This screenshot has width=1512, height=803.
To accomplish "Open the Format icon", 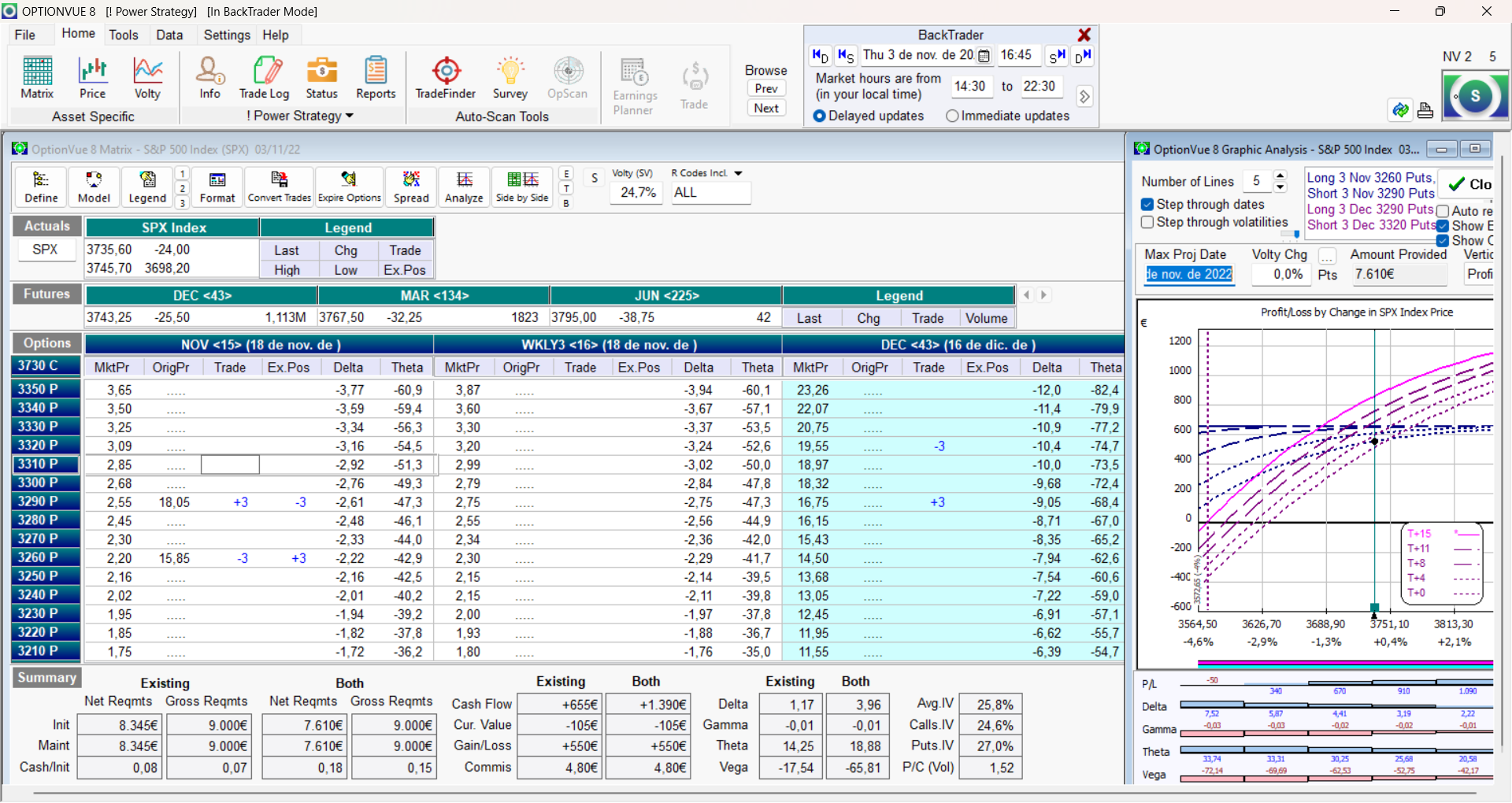I will [217, 187].
